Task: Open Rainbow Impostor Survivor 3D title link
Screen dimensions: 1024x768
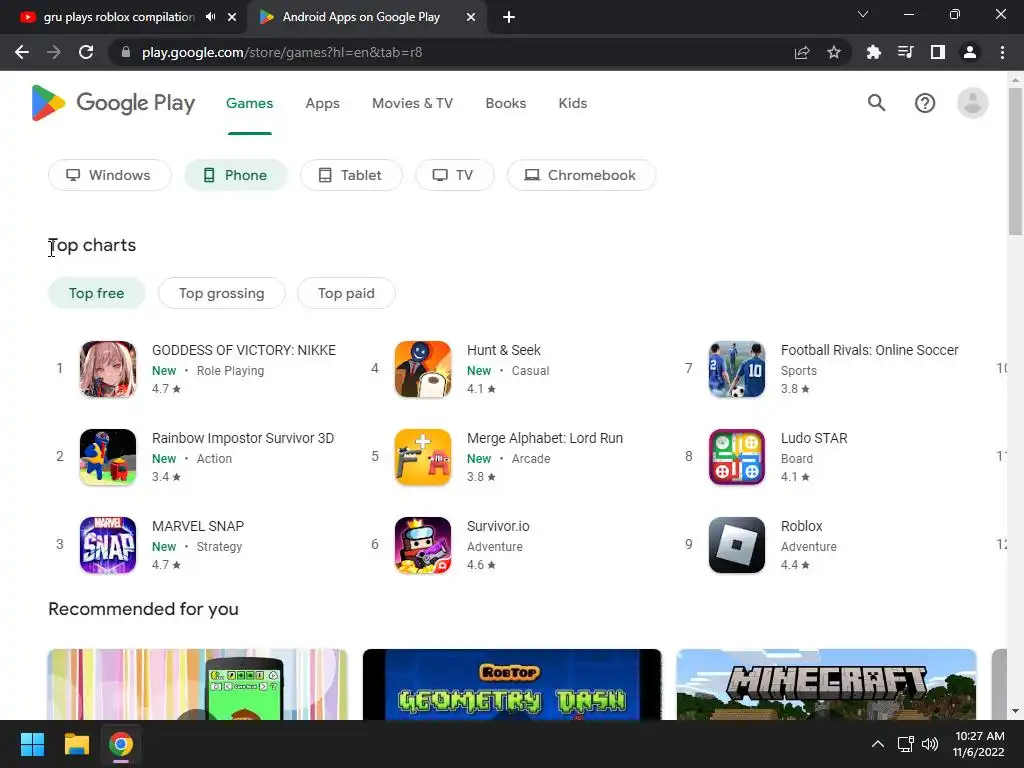Action: click(243, 438)
